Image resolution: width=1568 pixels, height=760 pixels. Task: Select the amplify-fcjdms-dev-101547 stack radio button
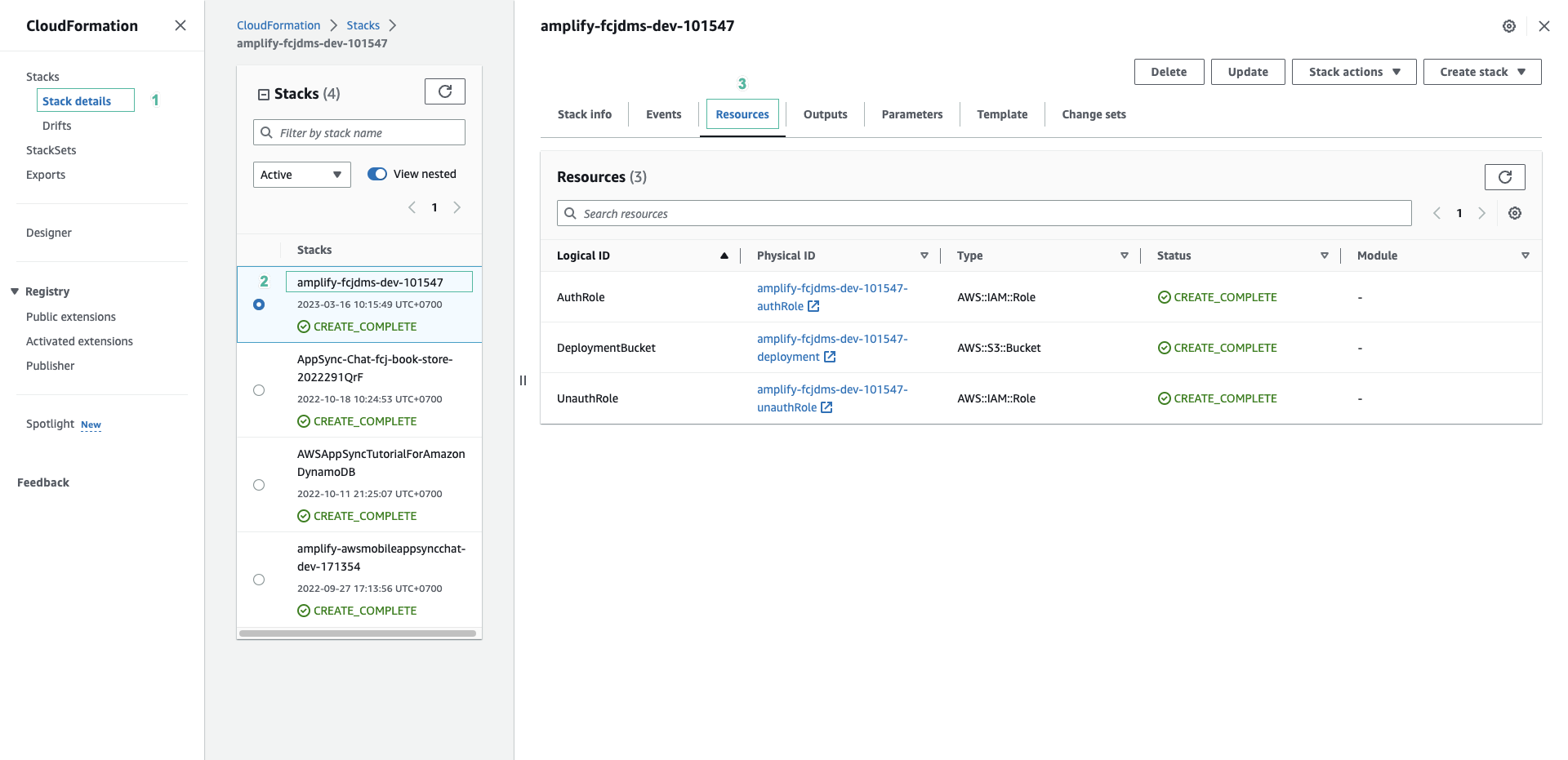[259, 304]
